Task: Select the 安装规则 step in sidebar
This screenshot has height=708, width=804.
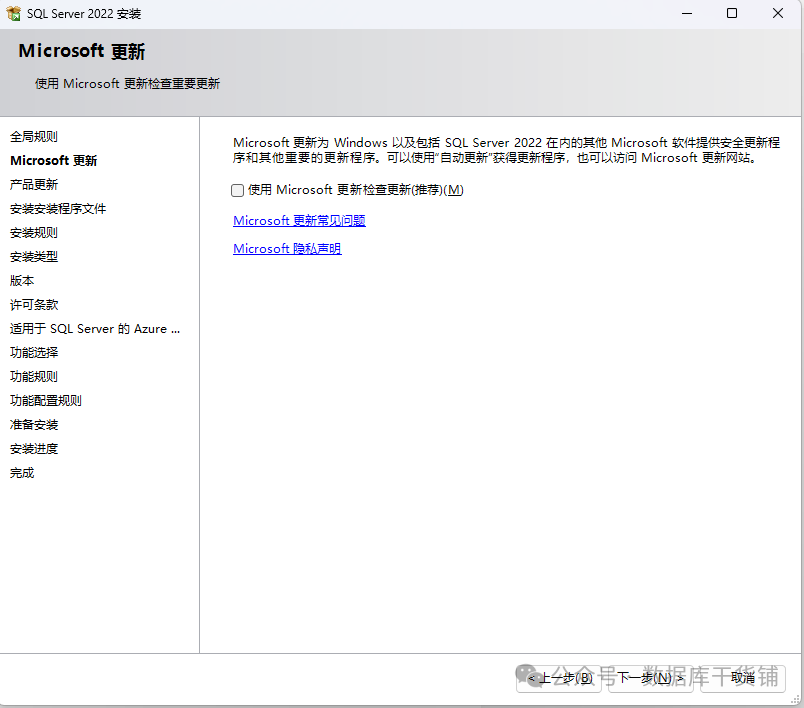Action: (34, 233)
